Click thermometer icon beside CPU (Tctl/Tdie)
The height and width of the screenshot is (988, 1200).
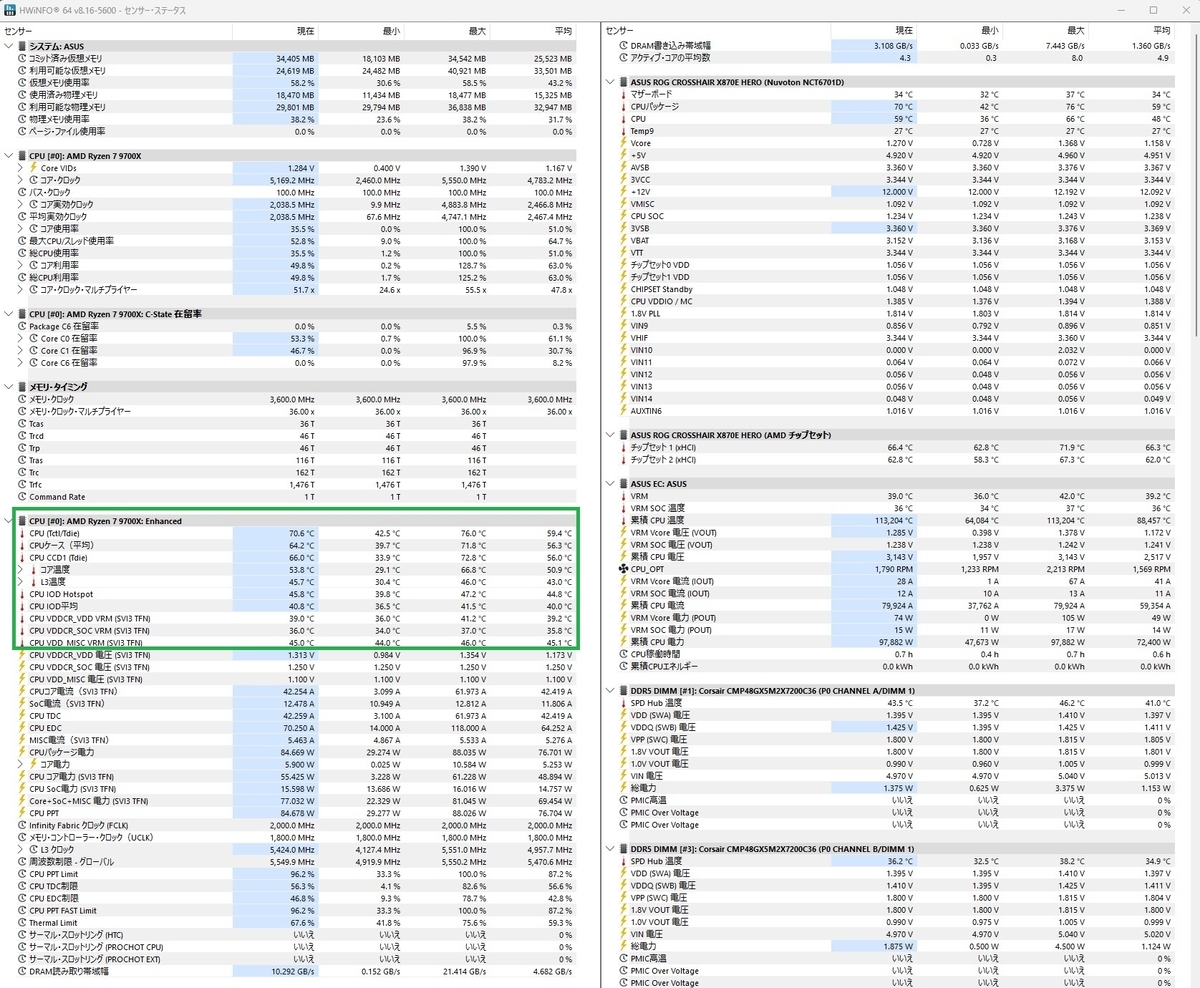coord(22,533)
